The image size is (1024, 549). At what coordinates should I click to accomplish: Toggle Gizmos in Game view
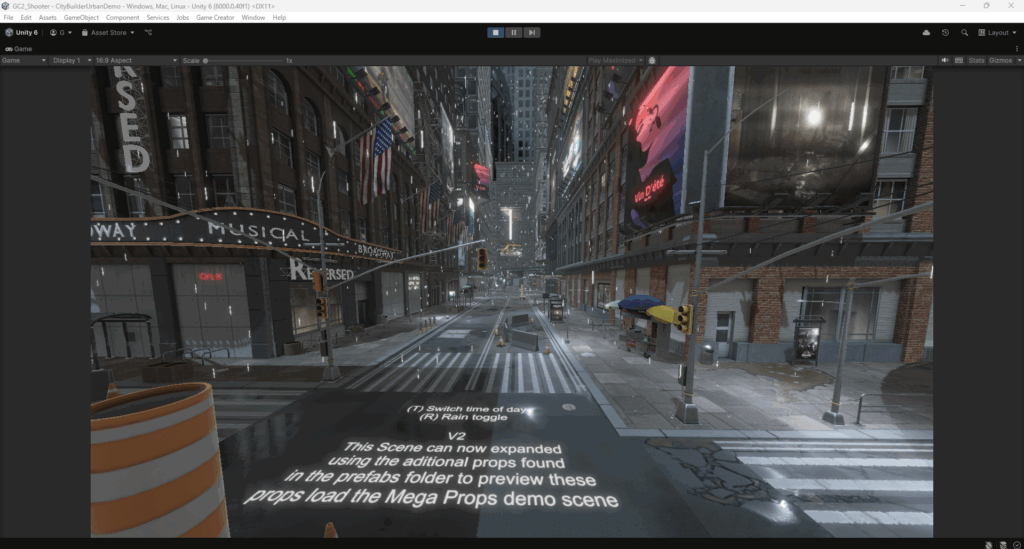click(1003, 60)
